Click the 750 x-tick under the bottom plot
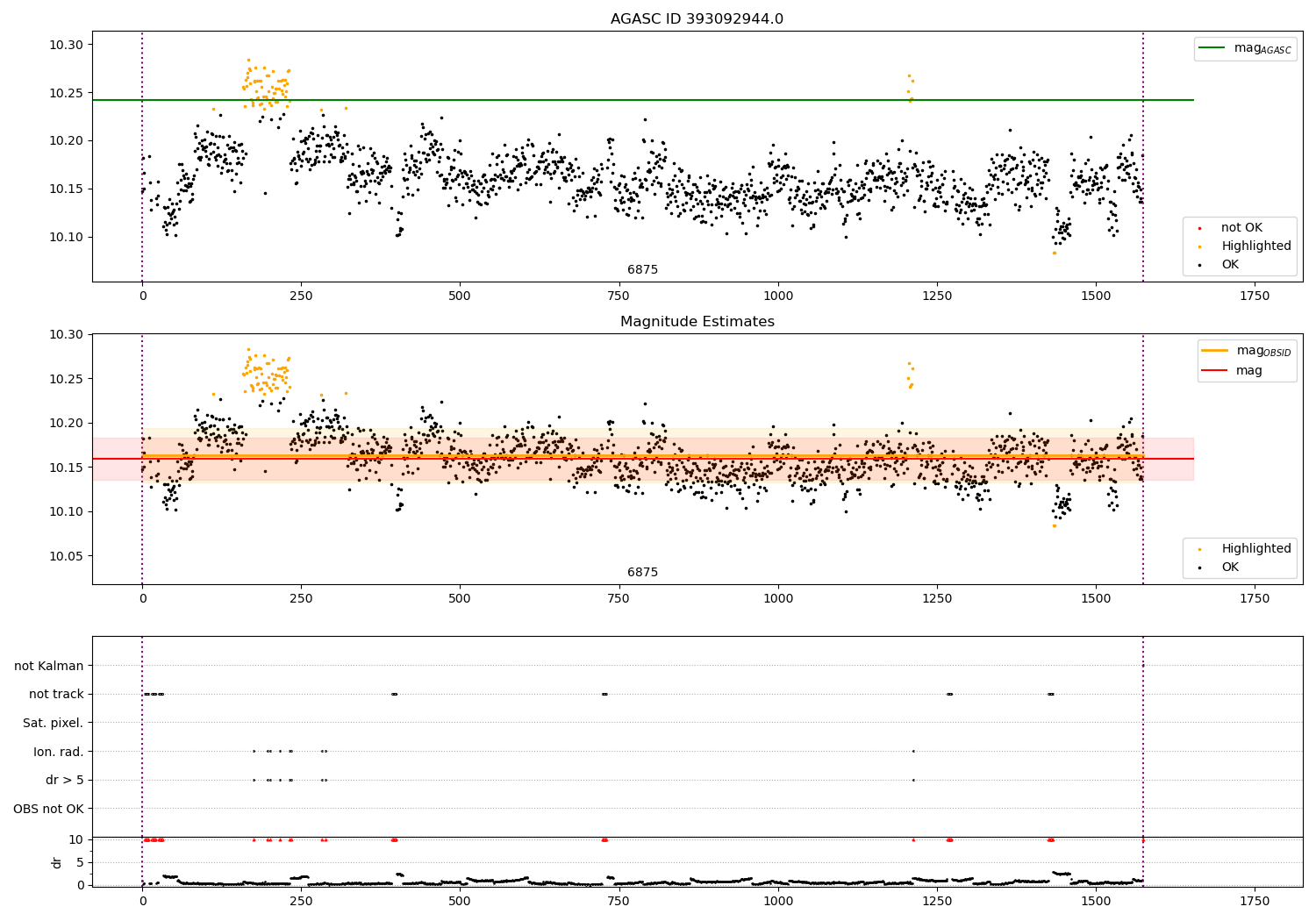The image size is (1316, 921). coord(619,901)
